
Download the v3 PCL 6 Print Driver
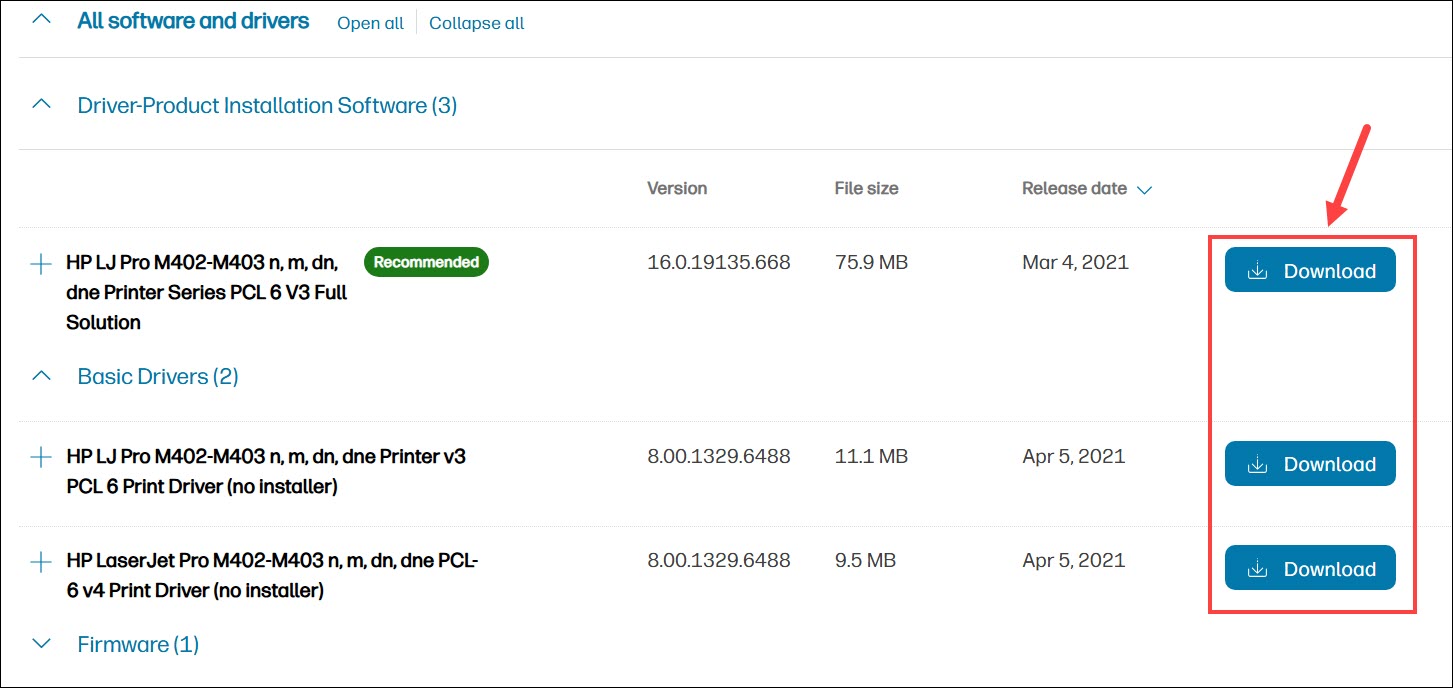click(x=1310, y=464)
